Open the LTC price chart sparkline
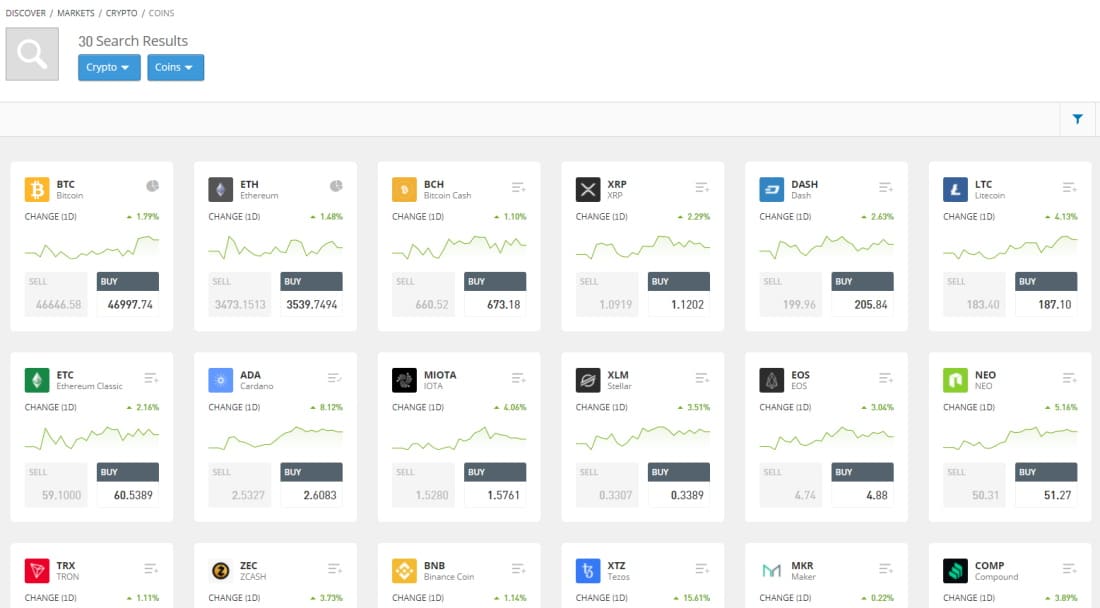This screenshot has height=608, width=1100. click(x=1010, y=248)
